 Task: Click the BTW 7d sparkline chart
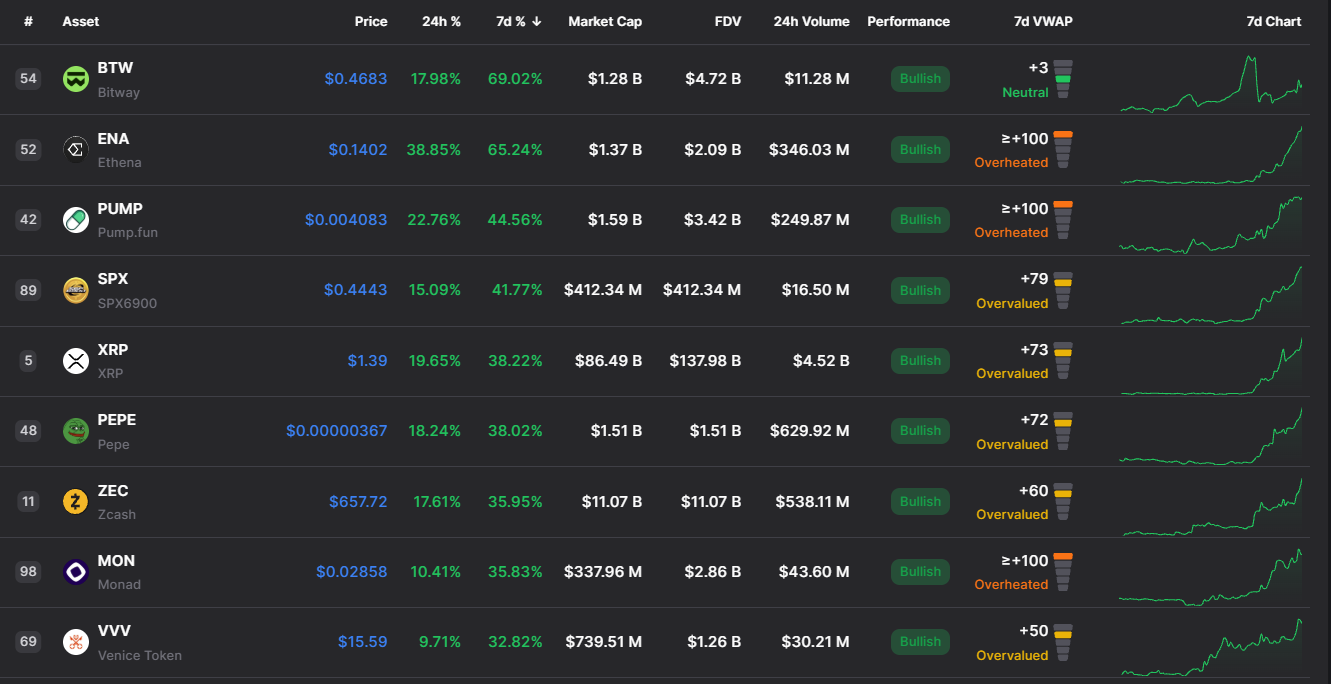(1211, 82)
